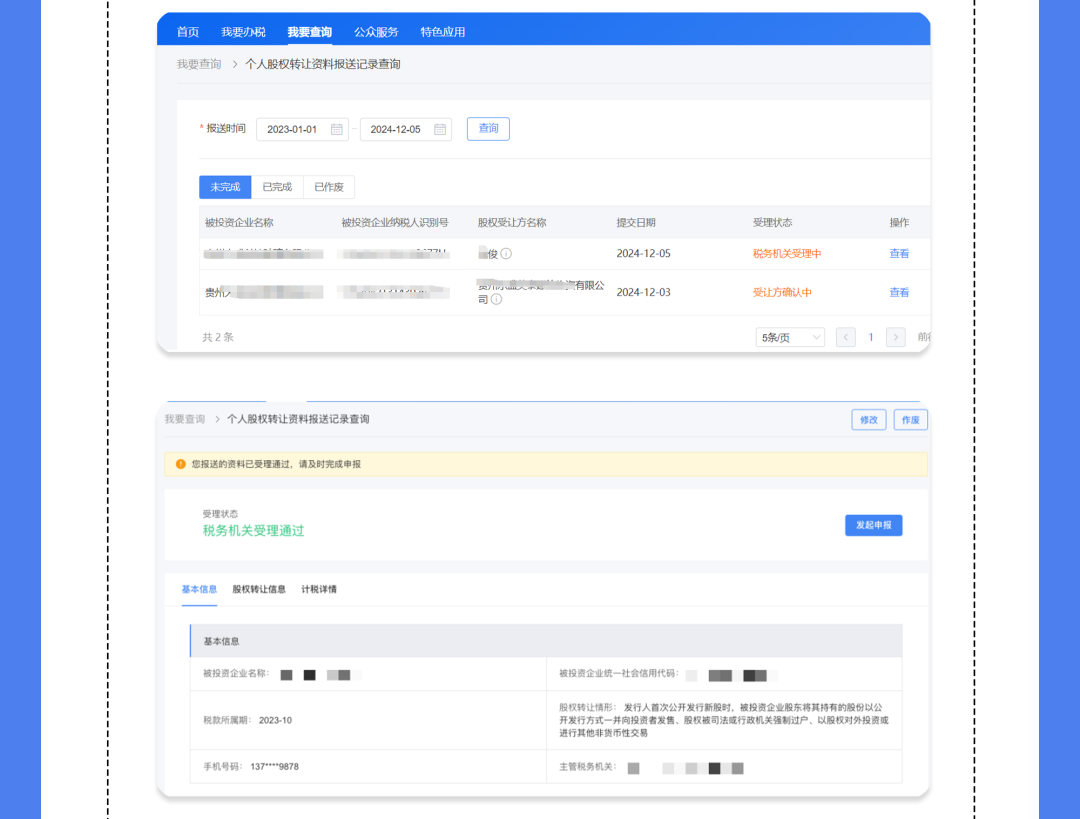Click the start date field 2023-01-01
Image resolution: width=1080 pixels, height=819 pixels.
(x=302, y=129)
